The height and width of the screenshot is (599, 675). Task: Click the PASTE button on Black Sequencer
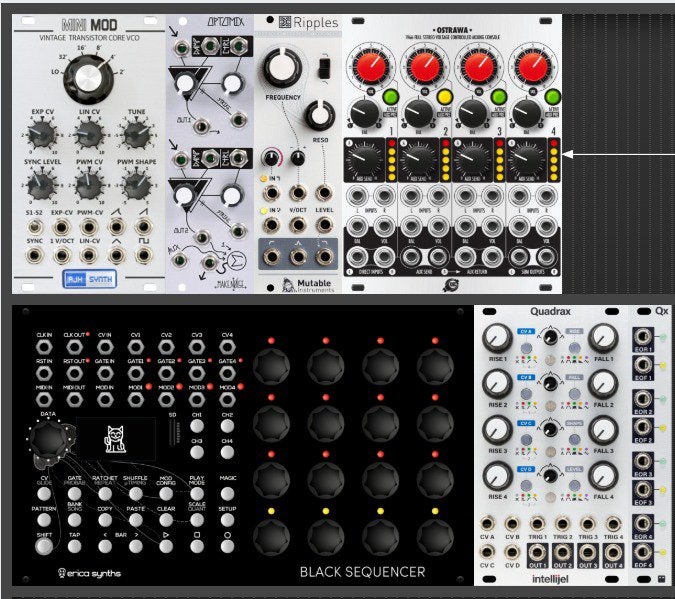tap(136, 520)
